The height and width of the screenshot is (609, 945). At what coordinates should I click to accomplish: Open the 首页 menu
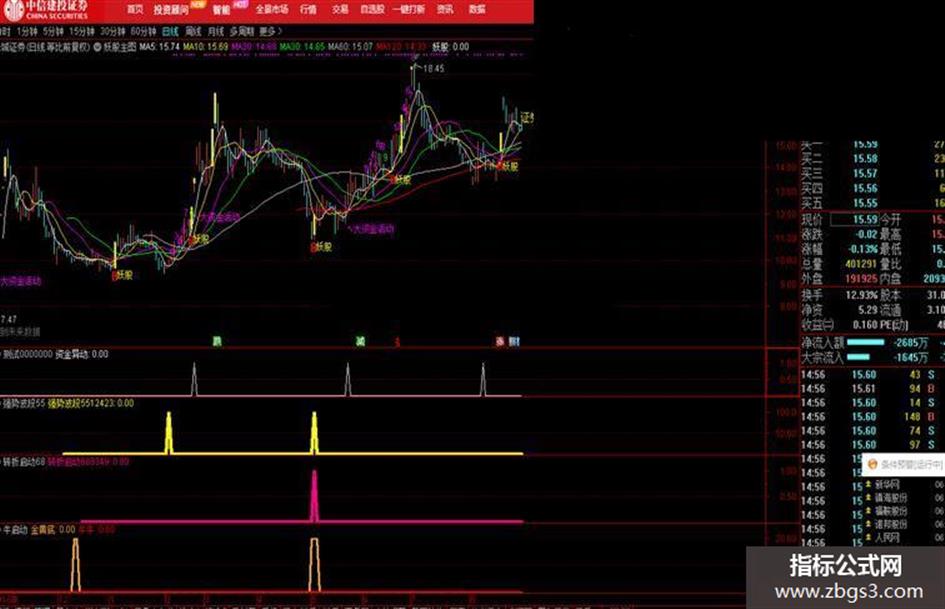[x=136, y=10]
